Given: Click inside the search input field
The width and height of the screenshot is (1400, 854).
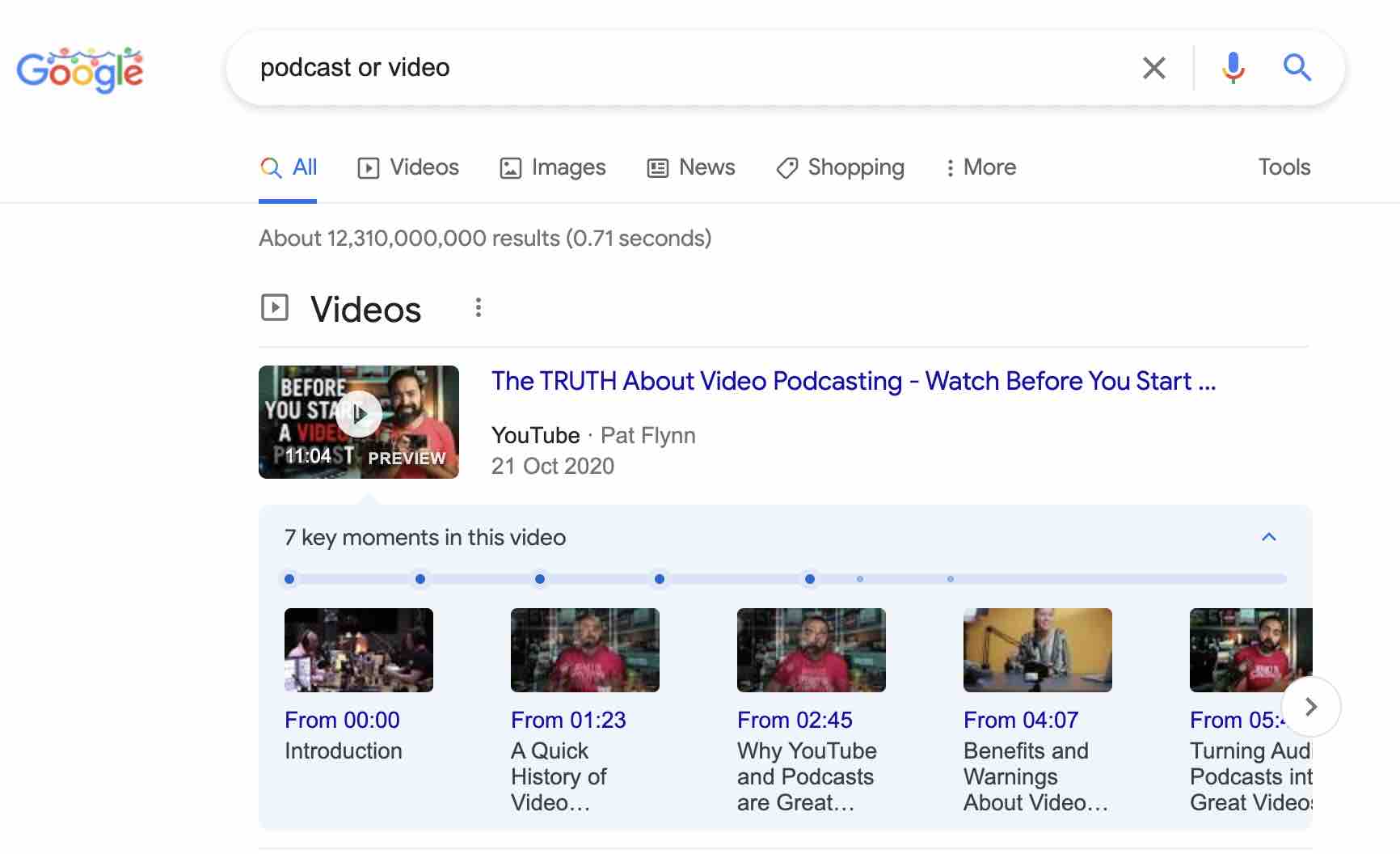Looking at the screenshot, I should tap(647, 68).
